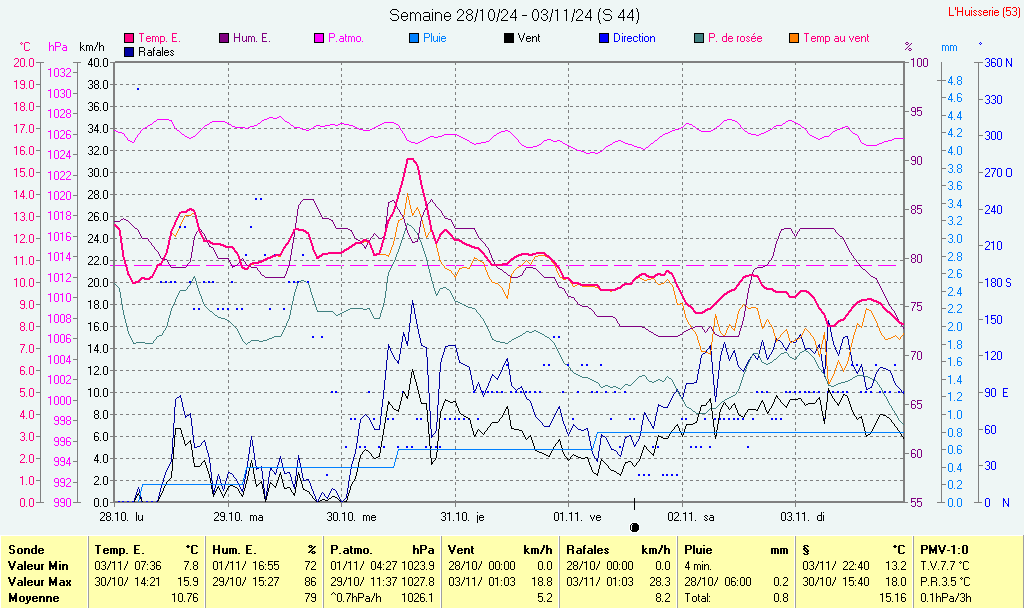Open the L'Huisserie (53) station link
The height and width of the screenshot is (608, 1024).
pyautogui.click(x=982, y=12)
